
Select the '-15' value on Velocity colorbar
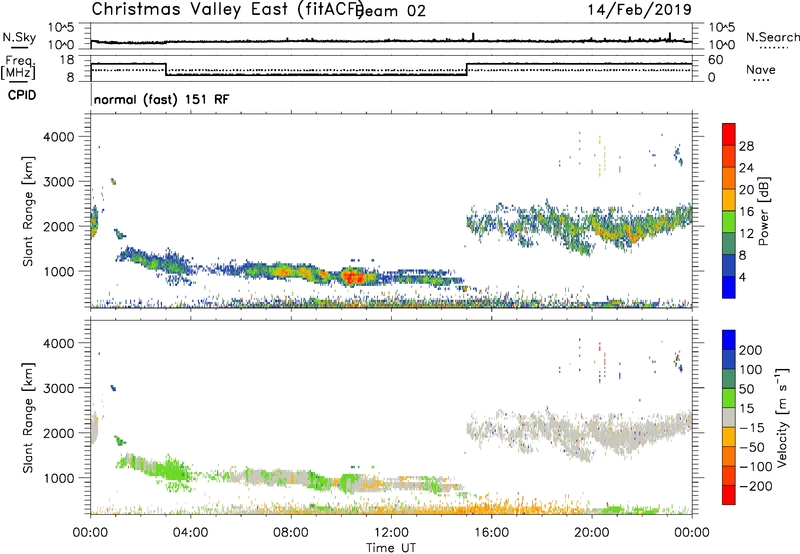coord(752,428)
